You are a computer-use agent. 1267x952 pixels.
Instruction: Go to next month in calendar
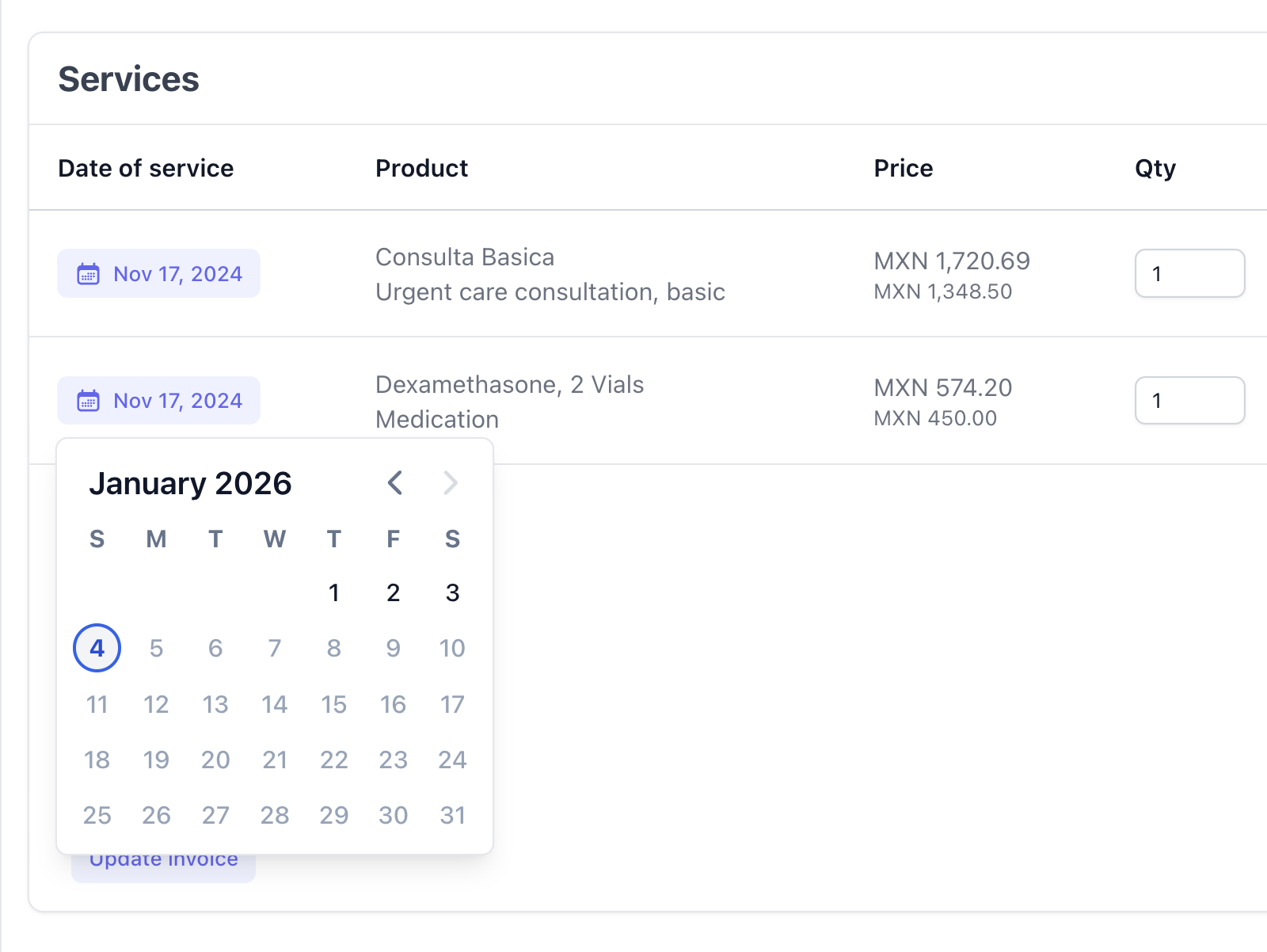tap(451, 483)
